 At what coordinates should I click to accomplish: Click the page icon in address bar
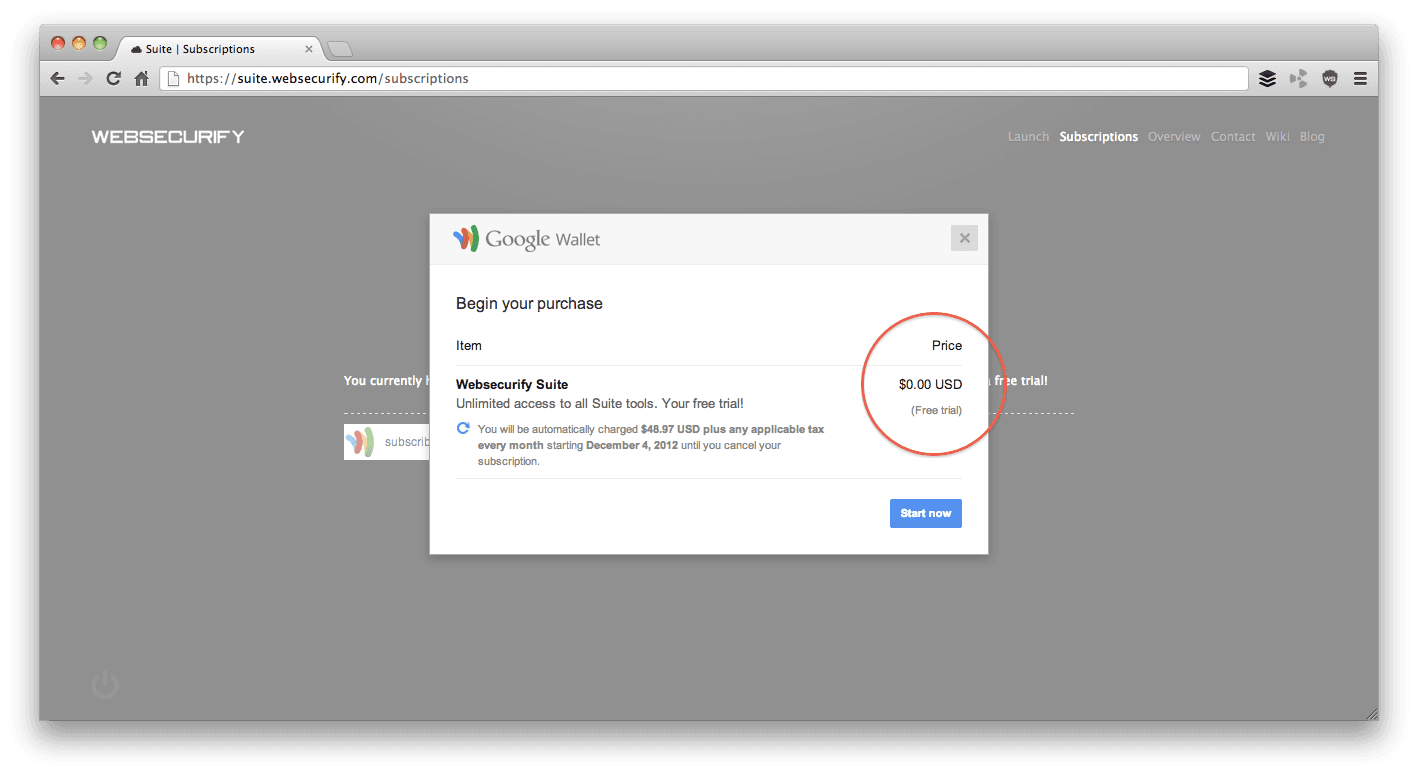coord(173,78)
